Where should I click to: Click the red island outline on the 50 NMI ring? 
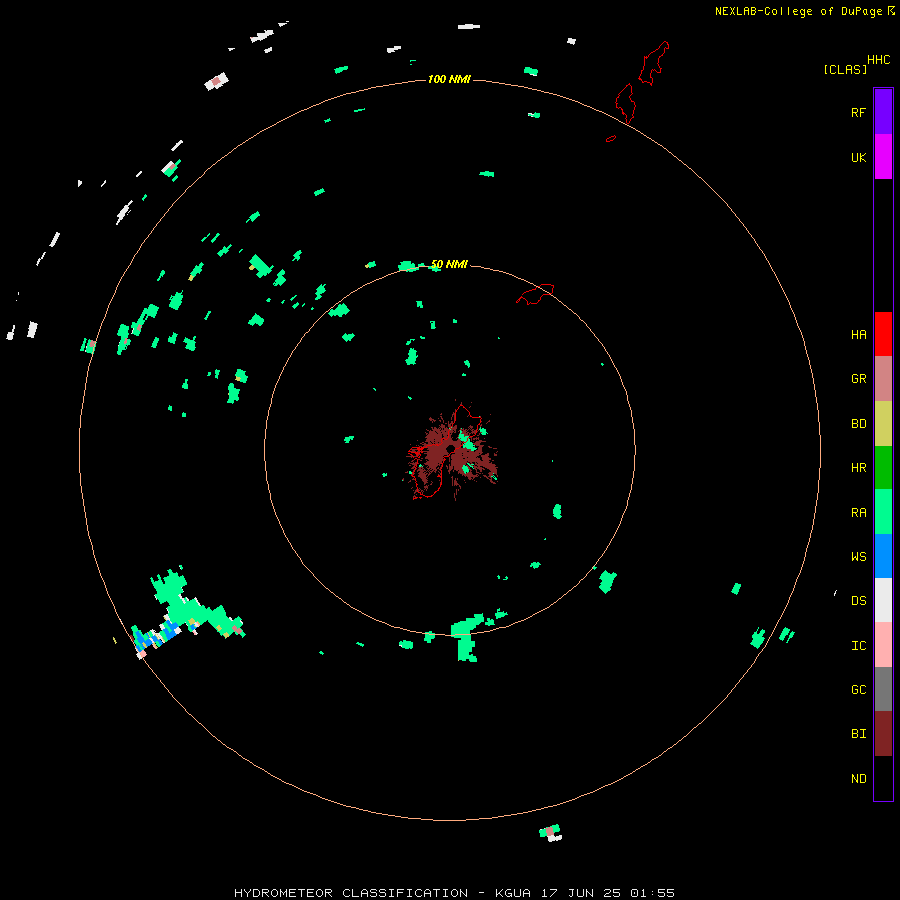pos(536,294)
